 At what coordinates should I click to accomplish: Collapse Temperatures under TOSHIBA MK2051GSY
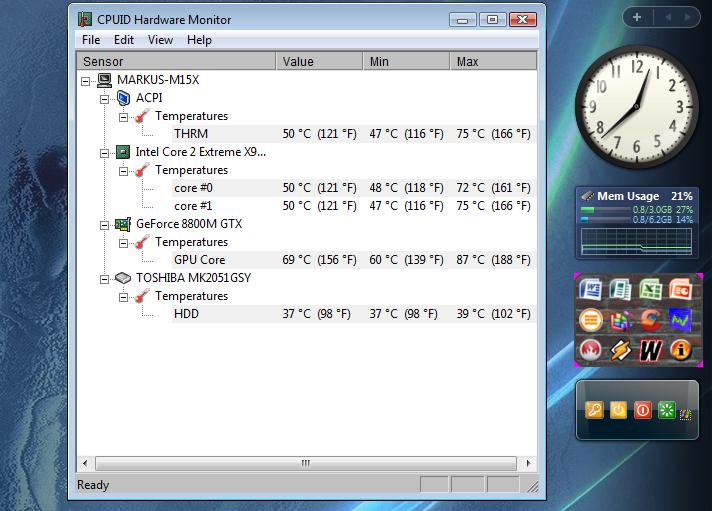click(124, 298)
